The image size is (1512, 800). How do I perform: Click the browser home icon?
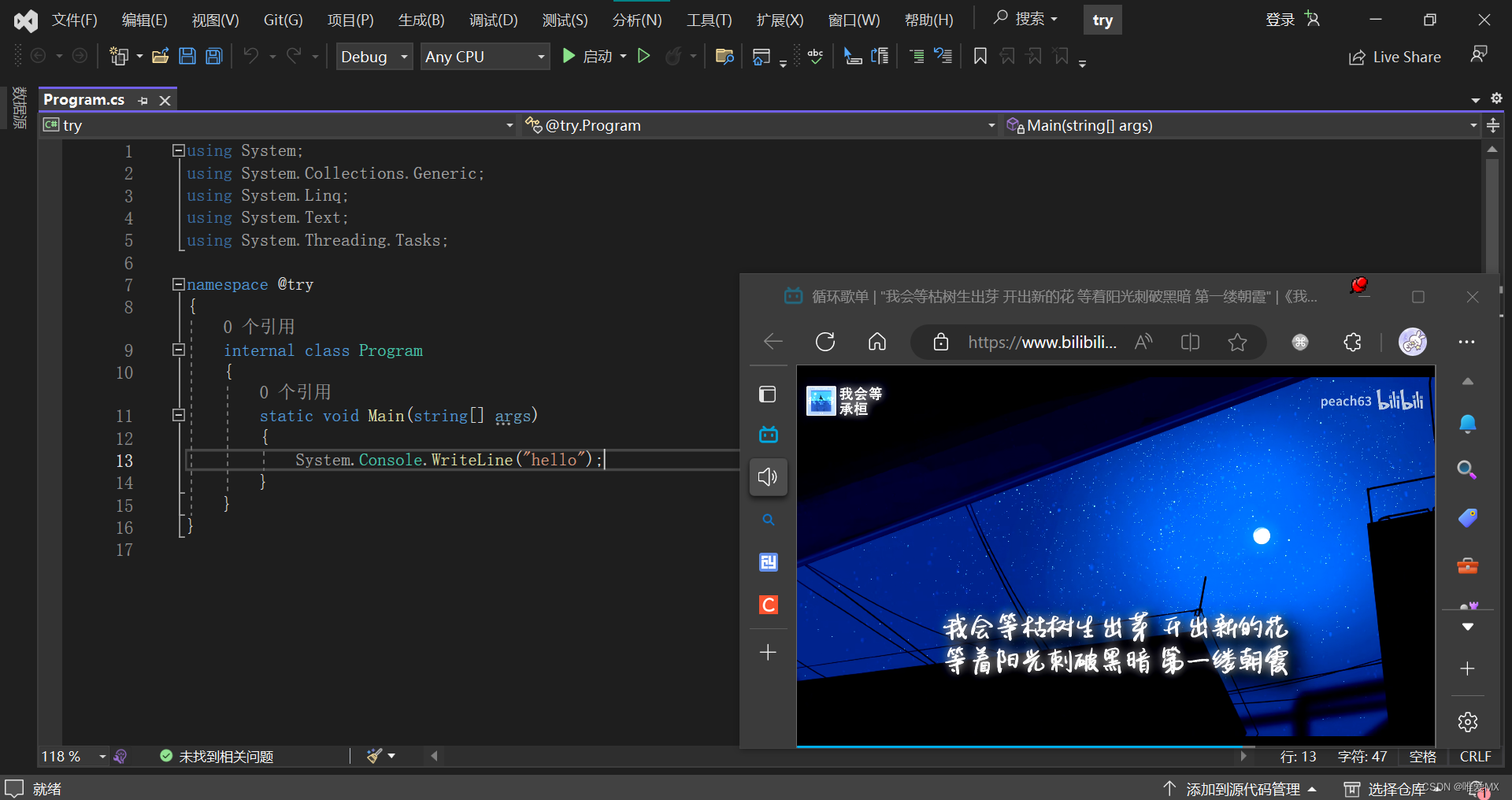pos(877,342)
